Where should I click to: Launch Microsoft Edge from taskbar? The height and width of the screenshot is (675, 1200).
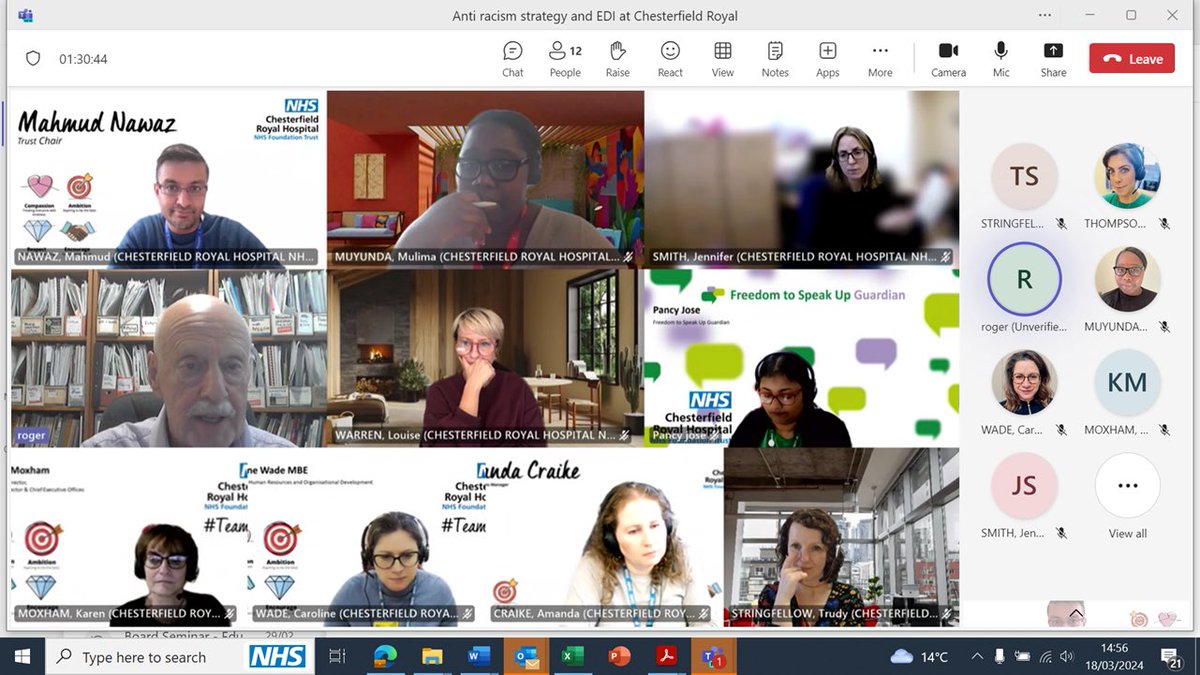(385, 657)
